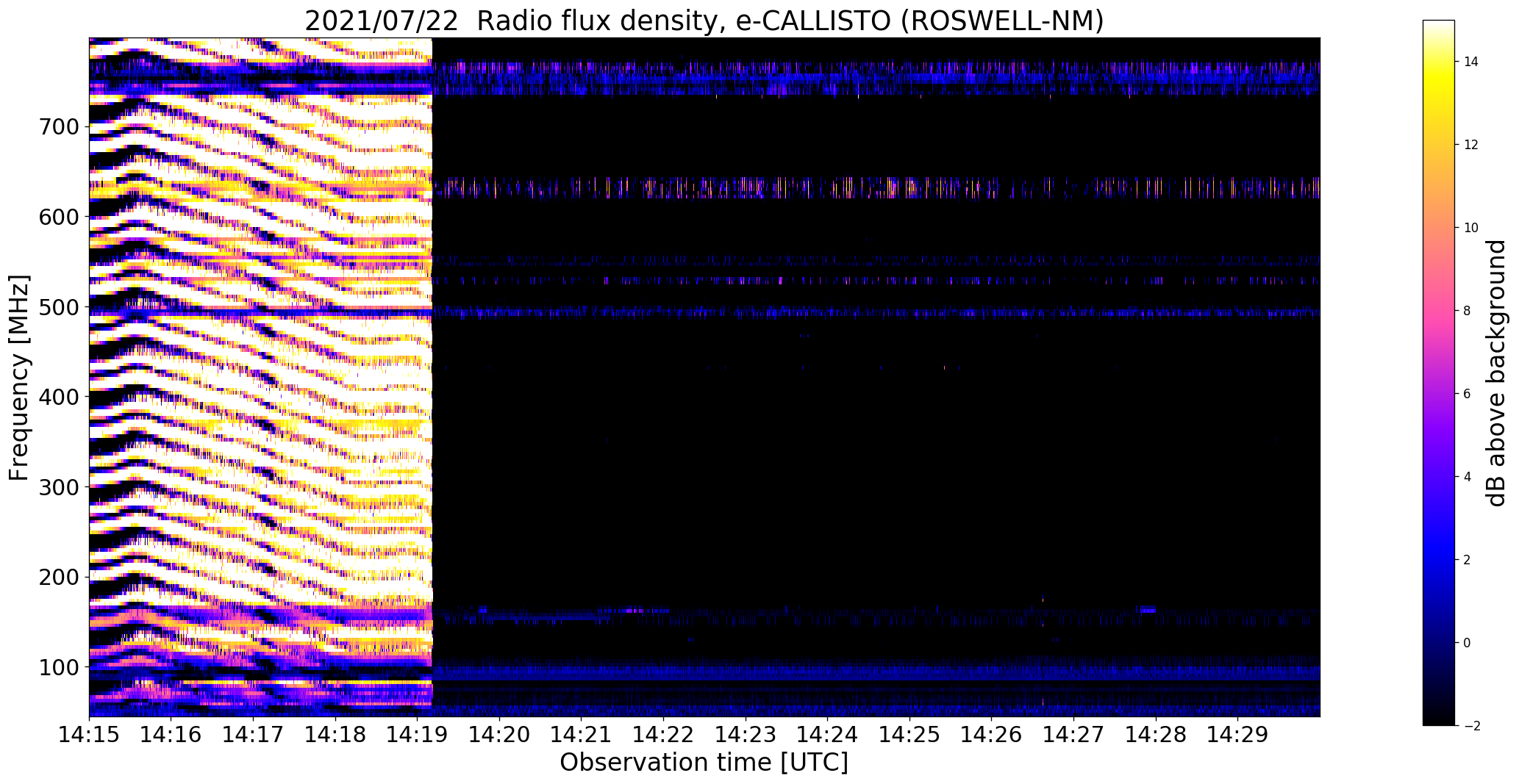Click the 600 frequency tick label
This screenshot has width=1519, height=784.
pyautogui.click(x=60, y=217)
